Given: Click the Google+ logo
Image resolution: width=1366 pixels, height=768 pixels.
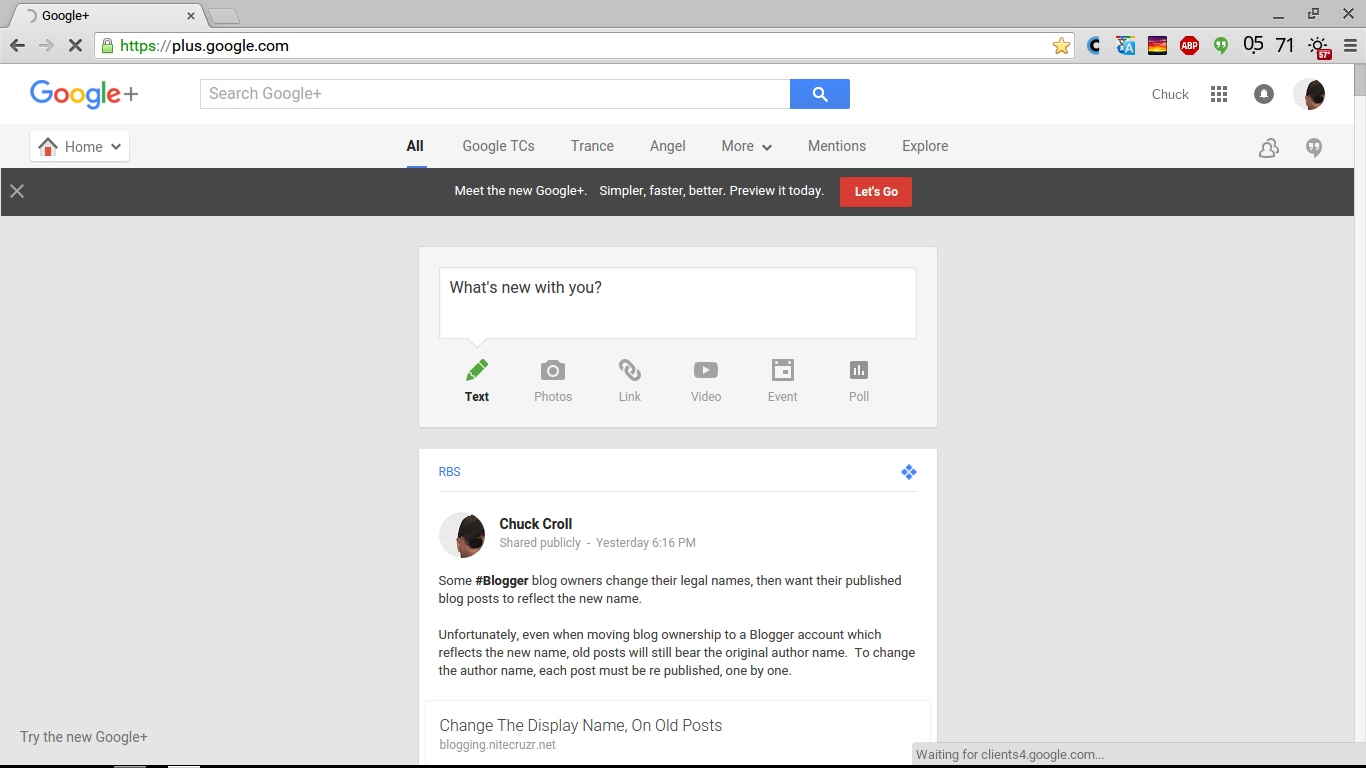Looking at the screenshot, I should tap(84, 94).
